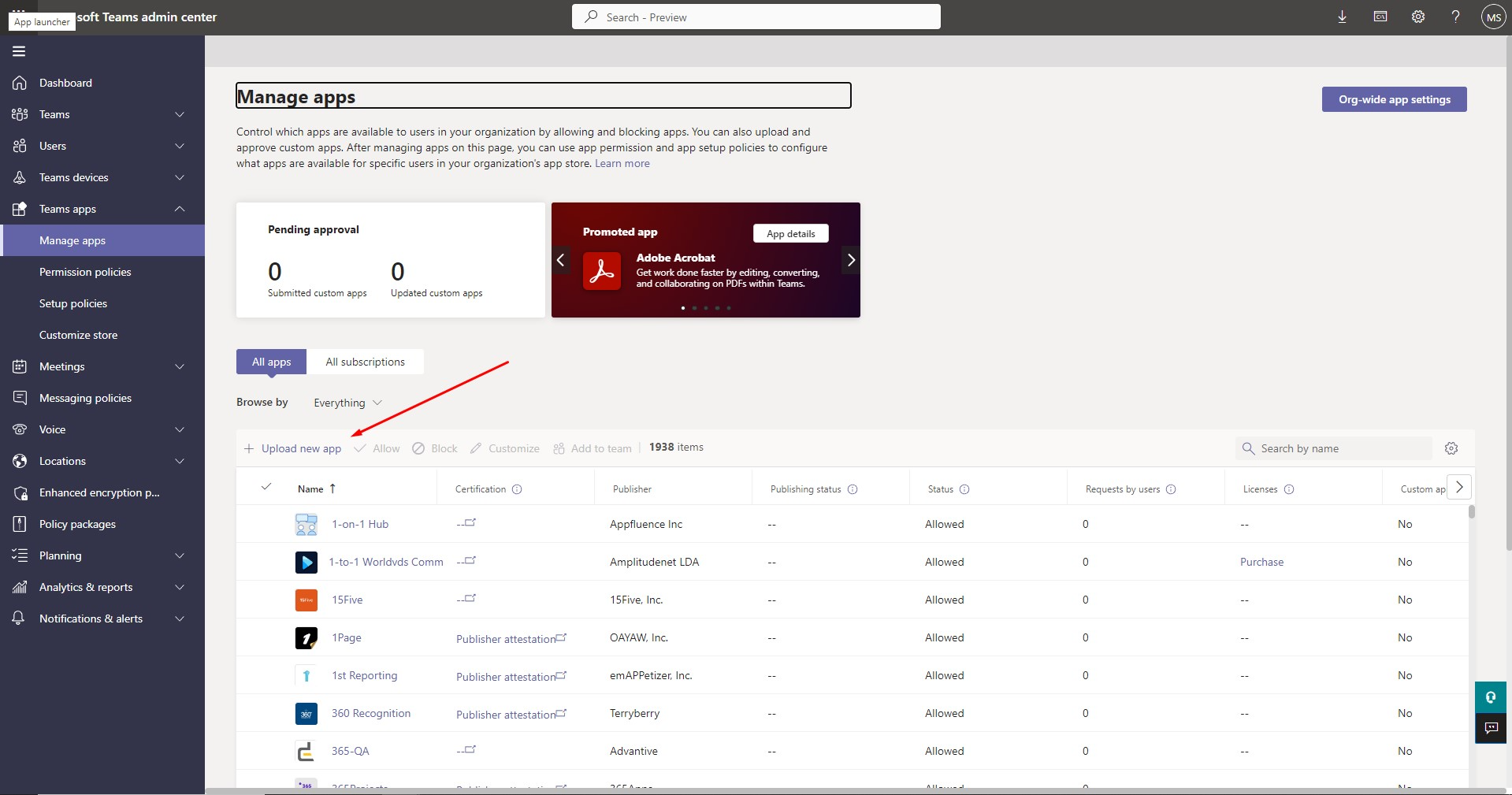Click the Messaging policies icon
Viewport: 1512px width, 795px height.
click(20, 398)
